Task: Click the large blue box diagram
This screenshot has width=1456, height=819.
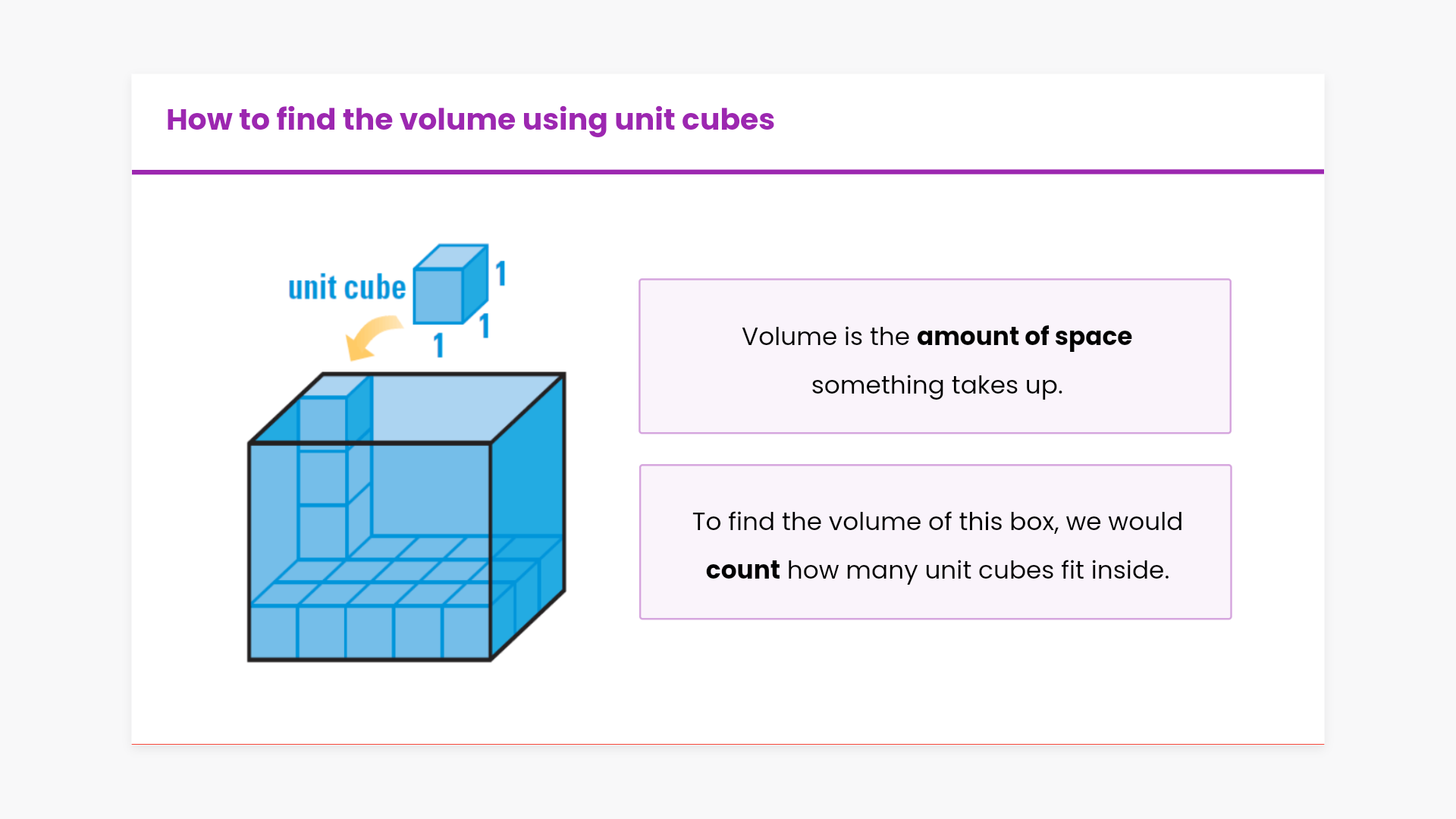Action: point(406,517)
